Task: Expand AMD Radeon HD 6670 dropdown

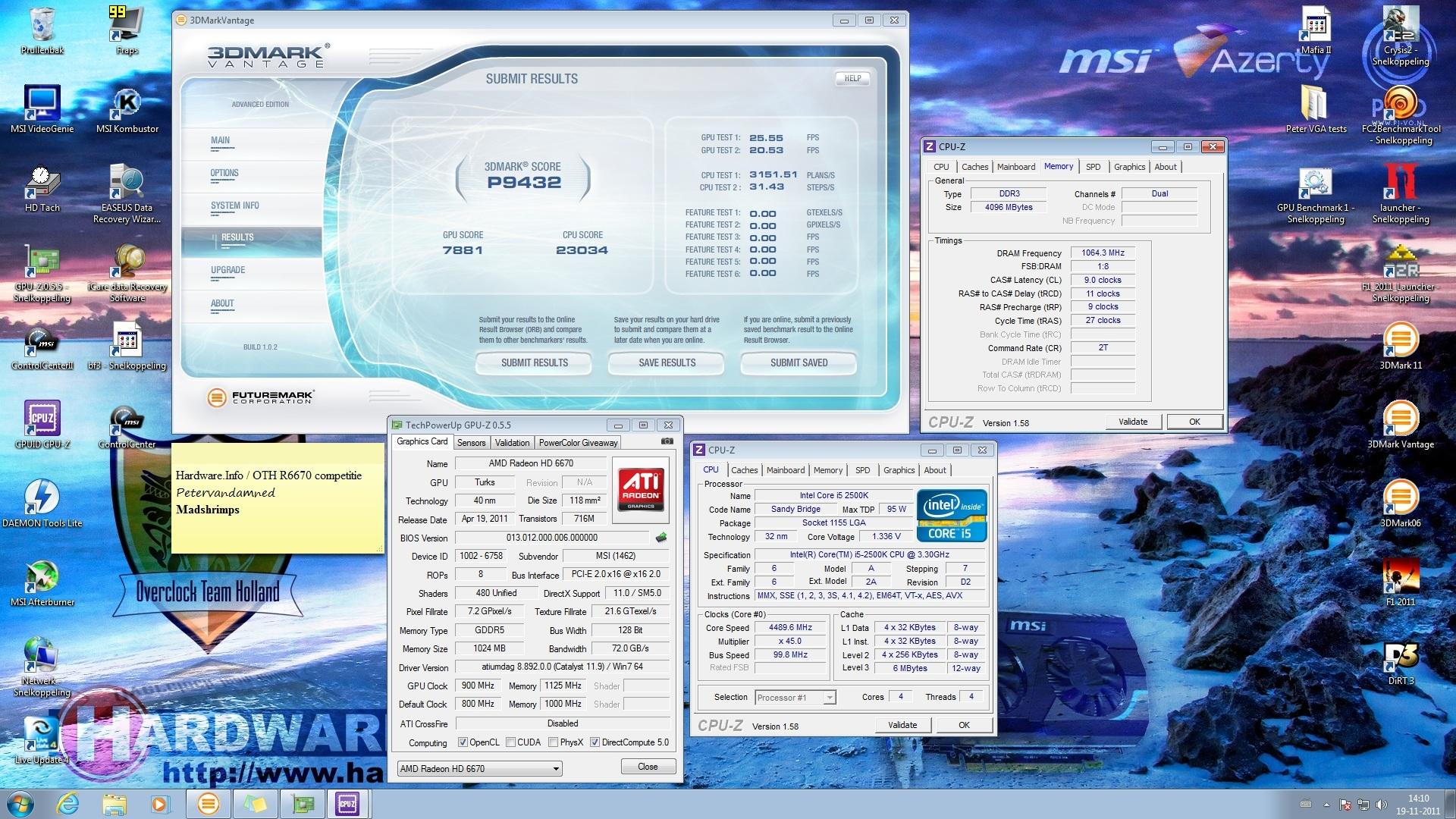Action: click(x=556, y=769)
